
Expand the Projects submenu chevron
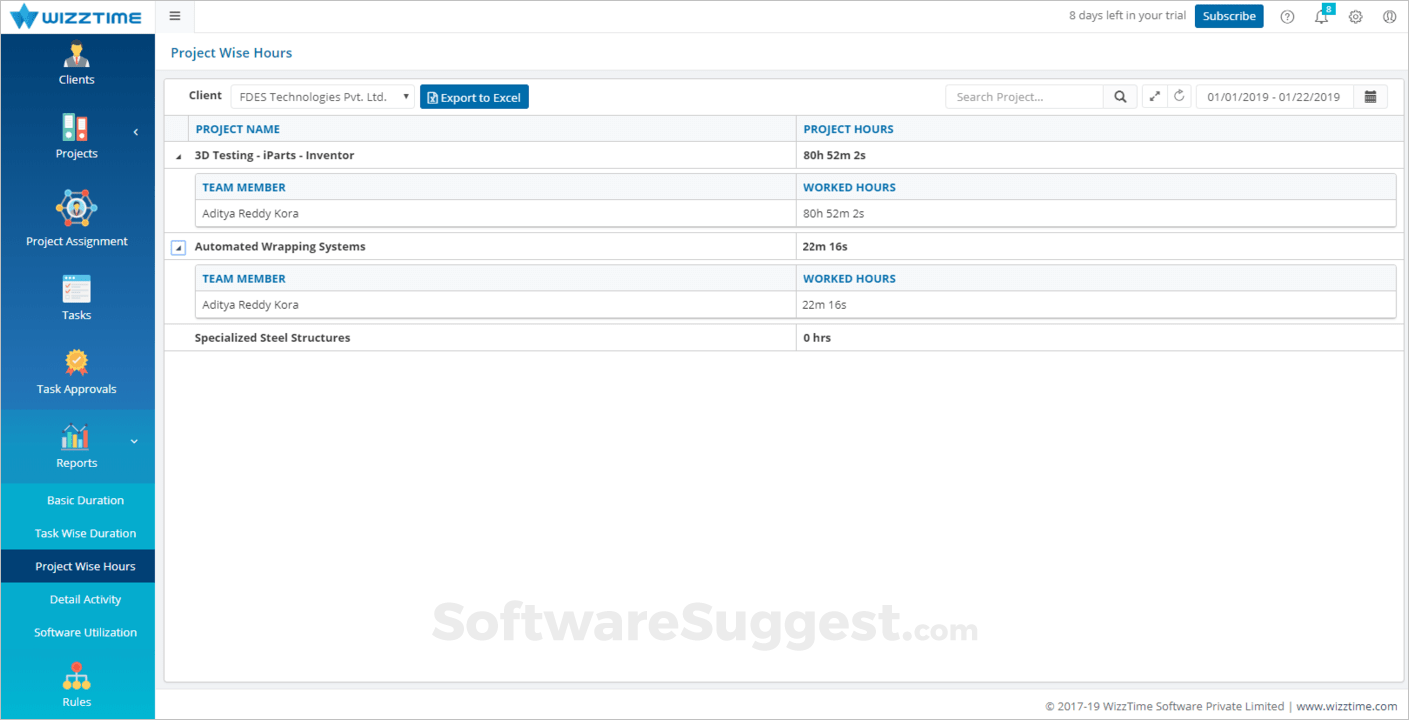point(135,132)
